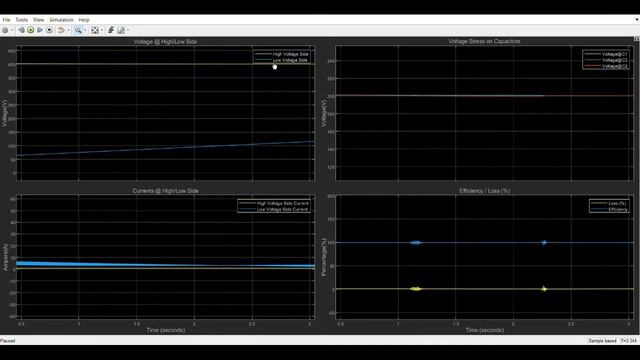Image resolution: width=640 pixels, height=360 pixels.
Task: Click the 'Efficiency / Loss (%)' plot title
Action: coord(484,191)
